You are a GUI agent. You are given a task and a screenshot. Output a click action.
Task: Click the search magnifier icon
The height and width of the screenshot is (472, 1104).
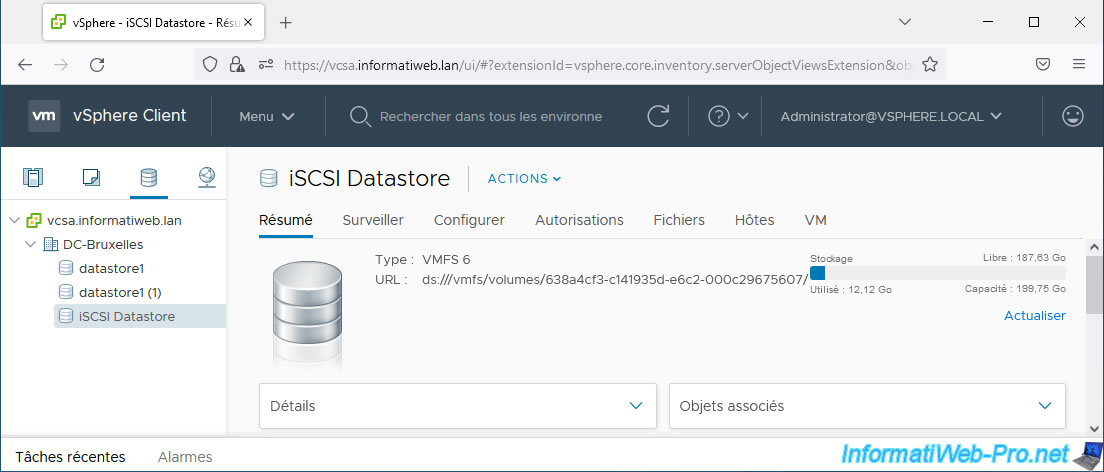361,116
